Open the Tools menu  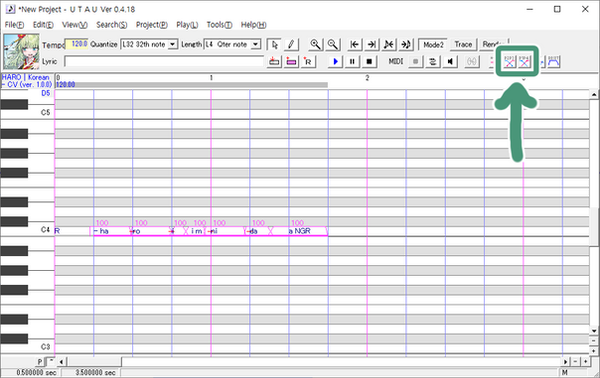219,25
